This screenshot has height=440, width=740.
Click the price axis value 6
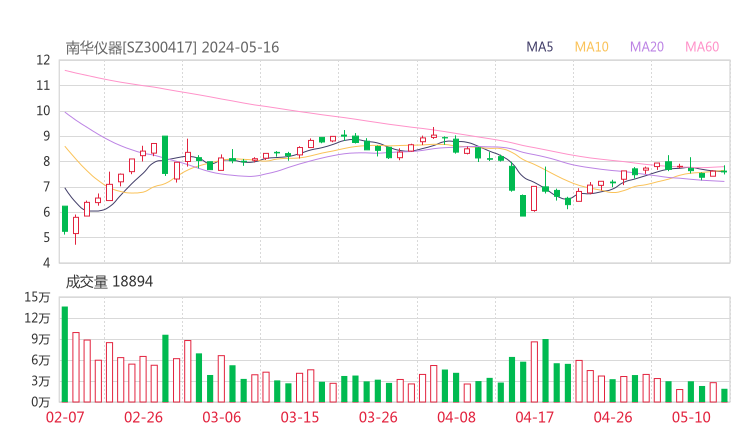(46, 212)
